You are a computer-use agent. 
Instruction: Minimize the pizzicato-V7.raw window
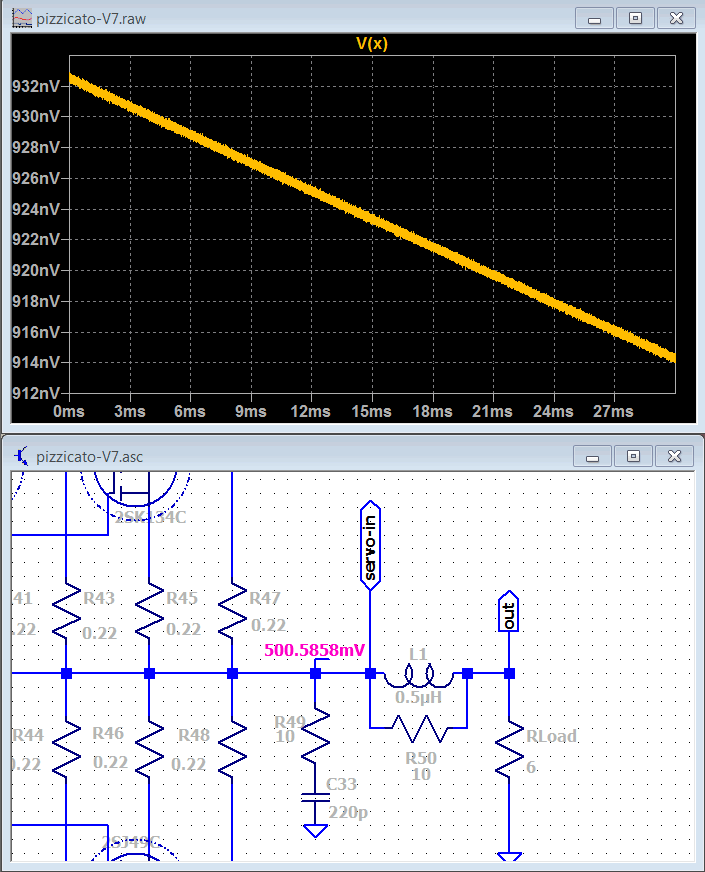click(594, 18)
